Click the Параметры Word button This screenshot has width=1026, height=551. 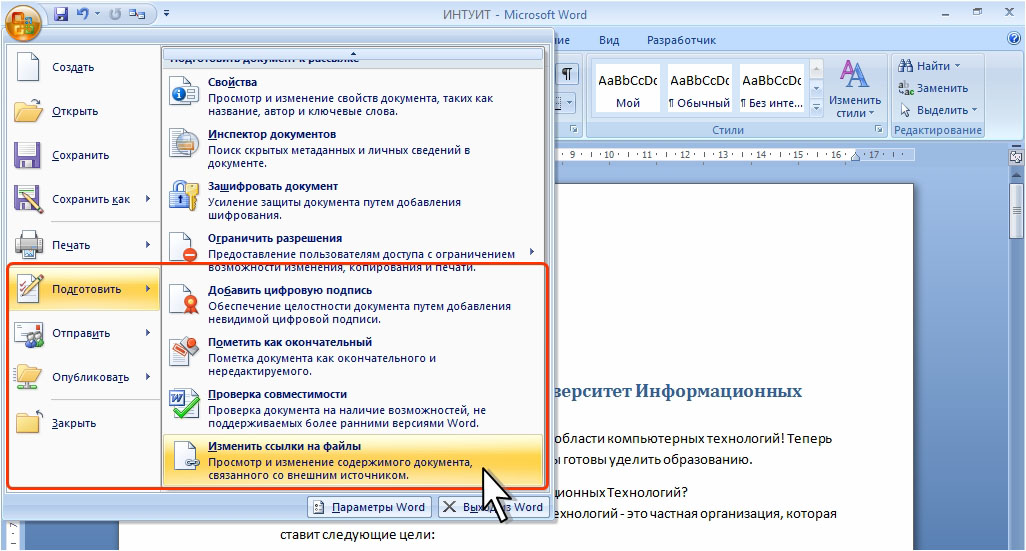pyautogui.click(x=369, y=507)
